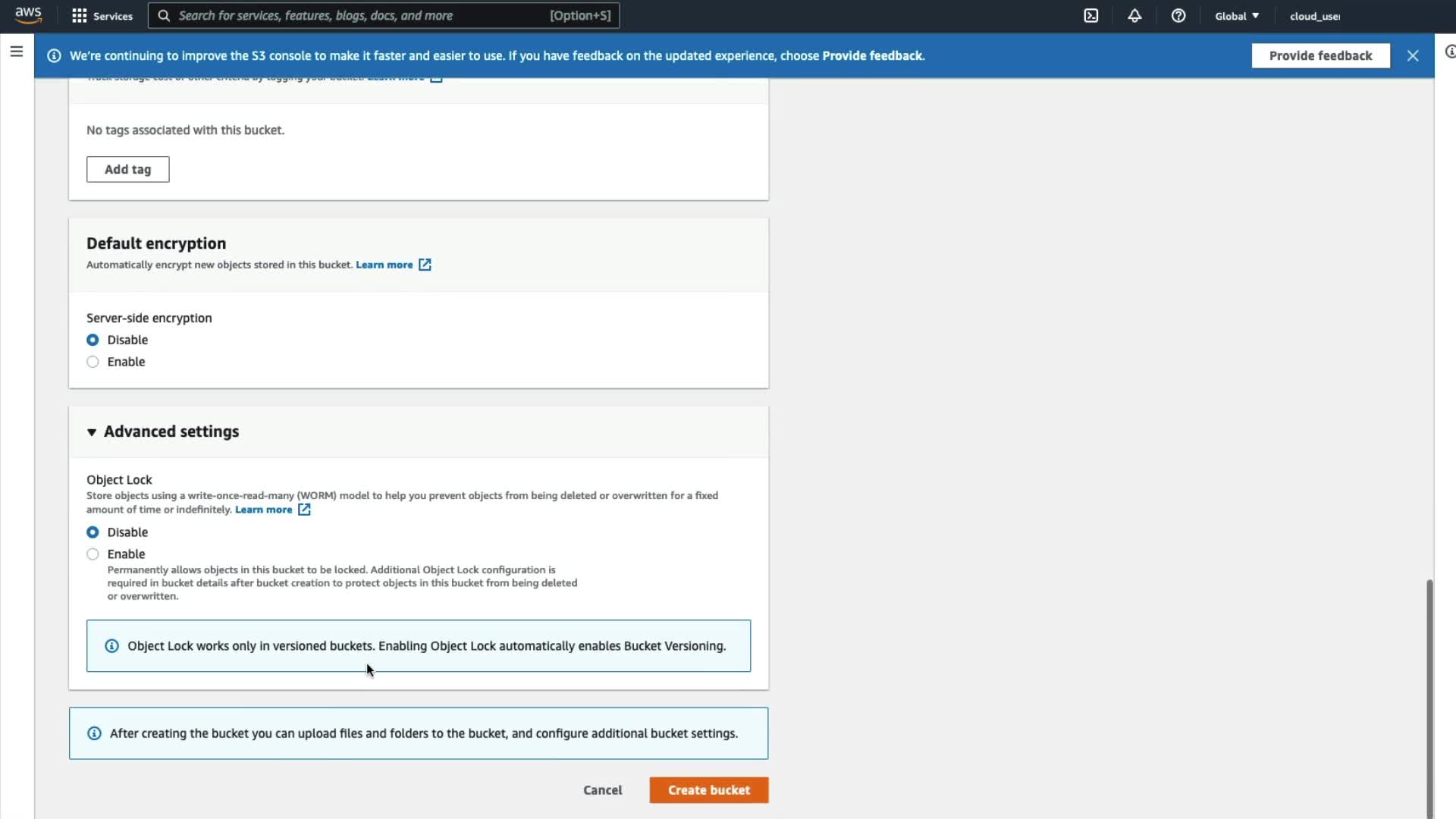
Task: Select Enable under Object Lock
Action: [x=93, y=554]
